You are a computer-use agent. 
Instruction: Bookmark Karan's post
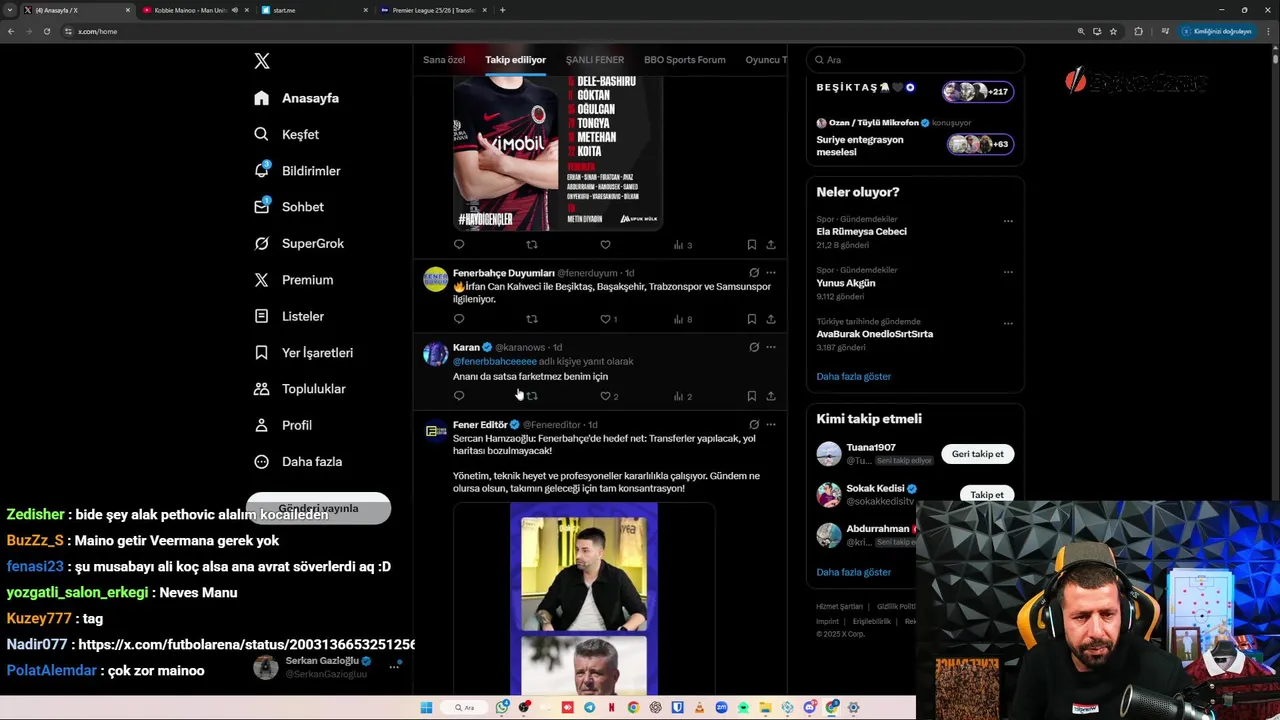tap(751, 396)
